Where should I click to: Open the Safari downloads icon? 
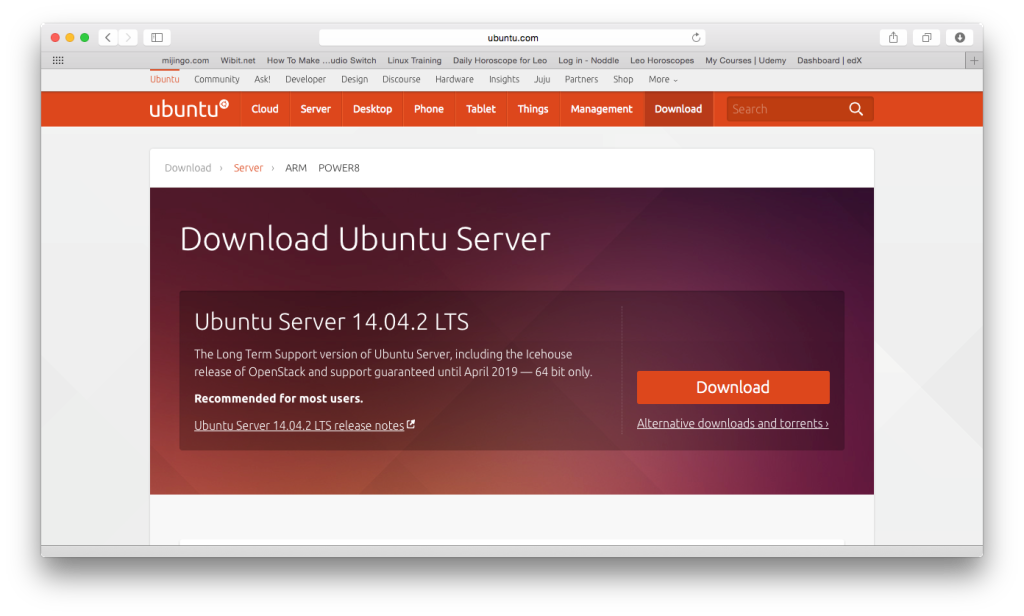click(960, 38)
